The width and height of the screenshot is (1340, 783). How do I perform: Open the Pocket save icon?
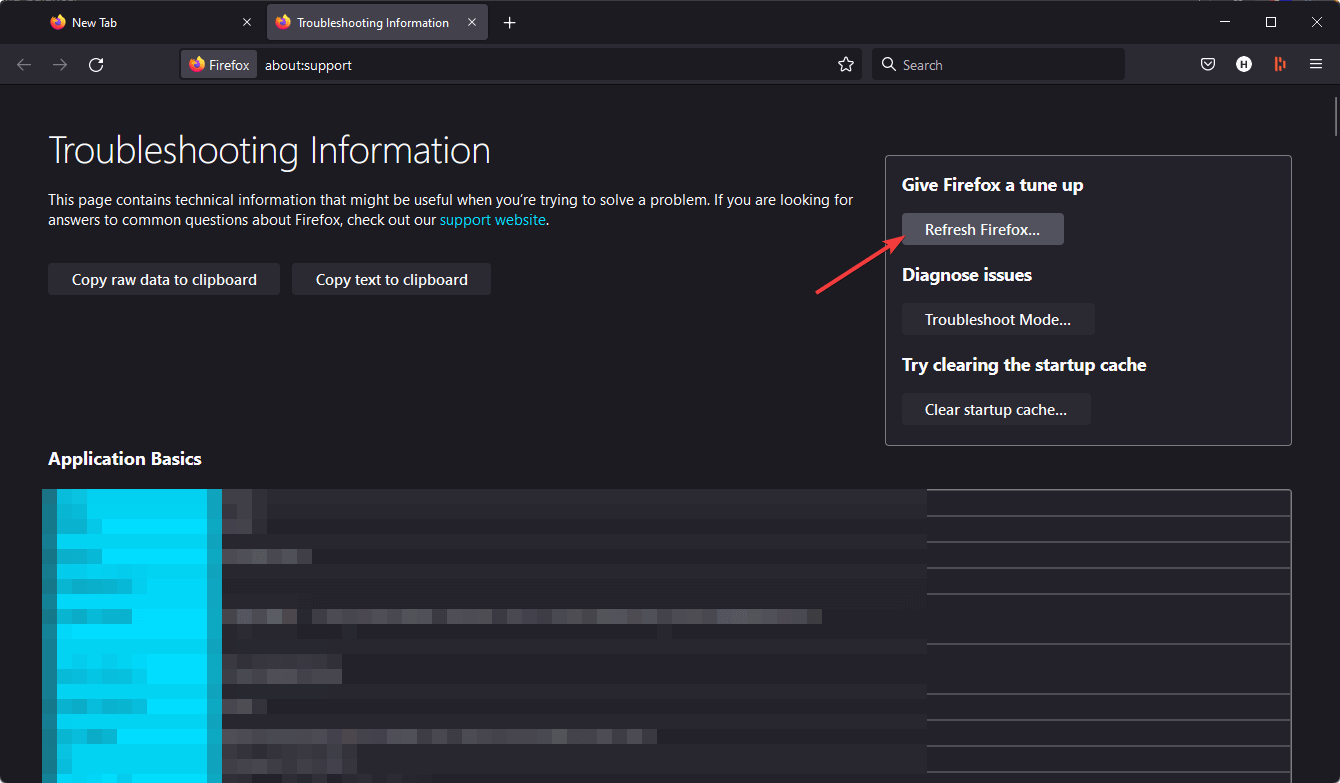click(1208, 65)
